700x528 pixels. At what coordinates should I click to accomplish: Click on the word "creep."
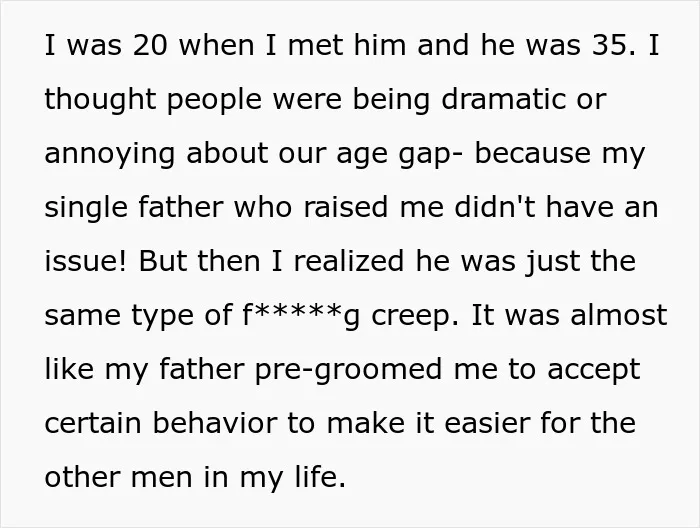pyautogui.click(x=415, y=316)
